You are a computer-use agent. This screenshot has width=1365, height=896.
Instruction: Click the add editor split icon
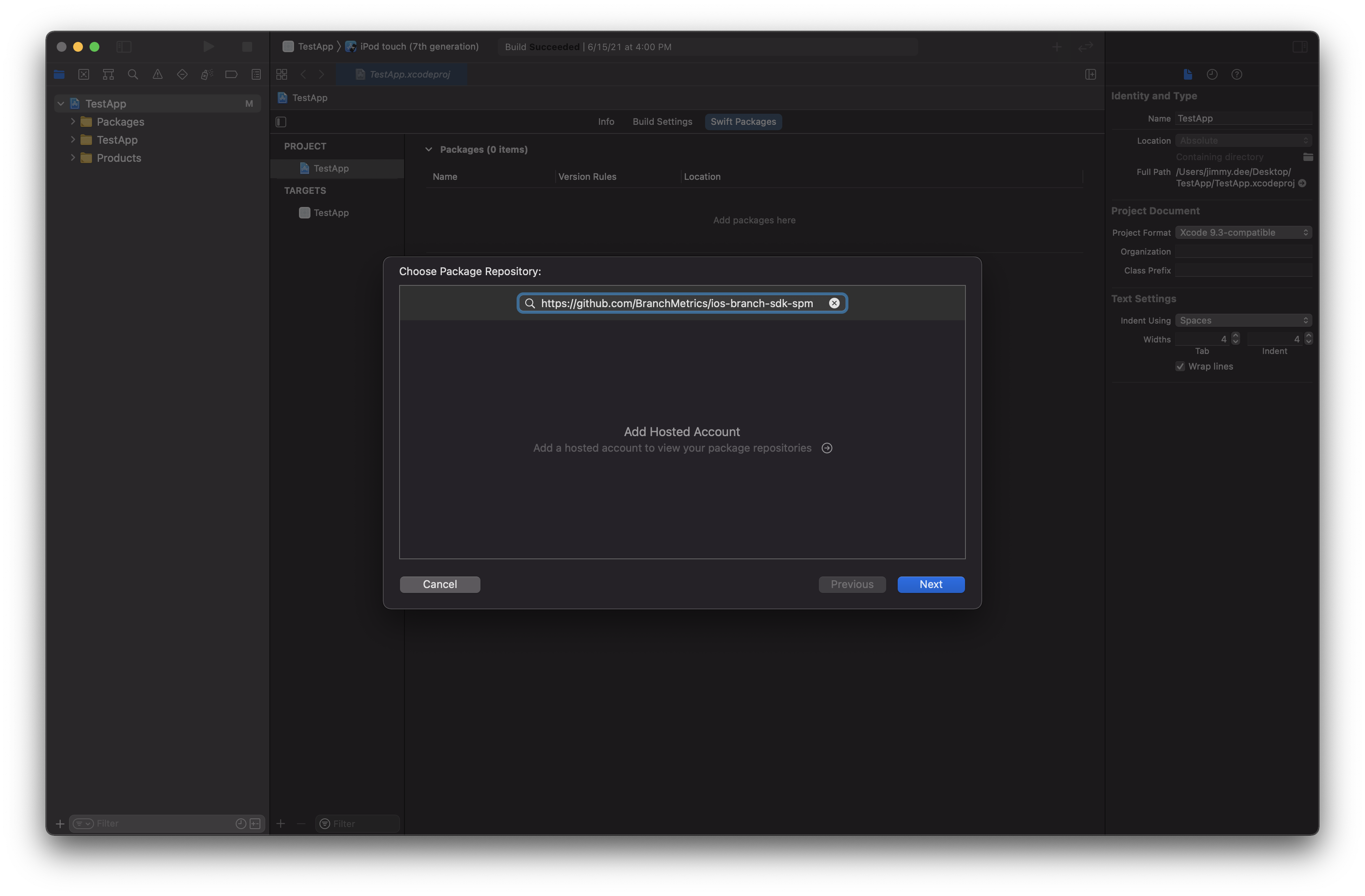1091,75
